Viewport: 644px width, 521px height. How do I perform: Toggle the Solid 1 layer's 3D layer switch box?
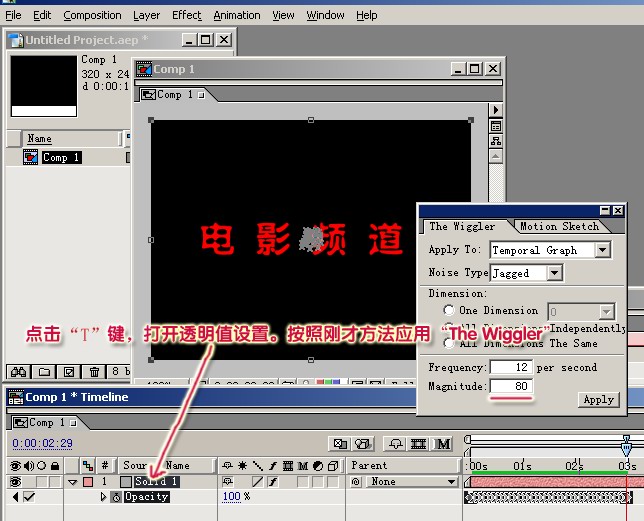[x=333, y=482]
